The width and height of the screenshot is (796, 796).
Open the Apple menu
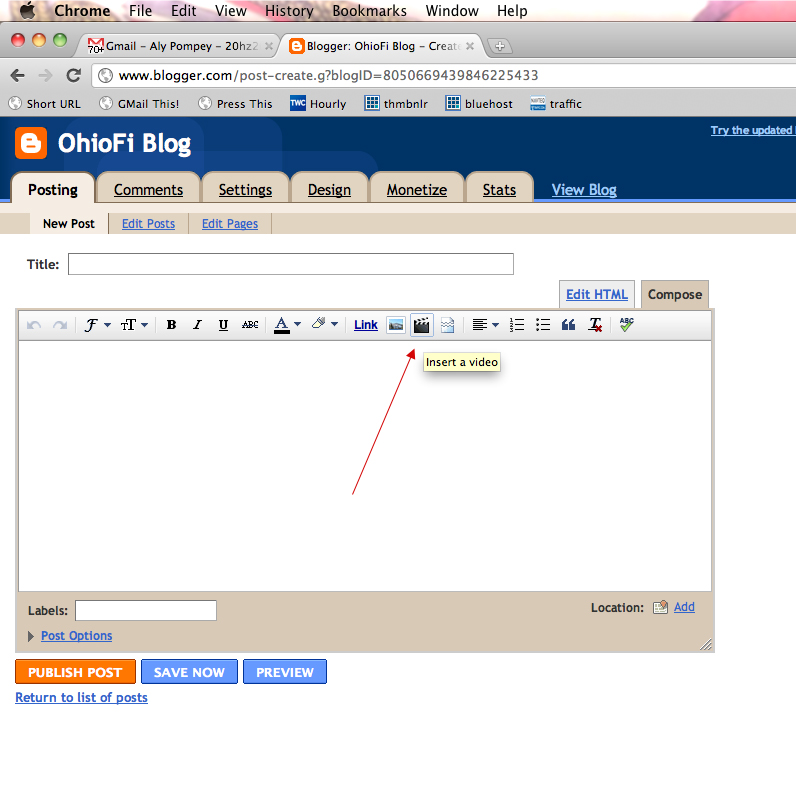(27, 10)
